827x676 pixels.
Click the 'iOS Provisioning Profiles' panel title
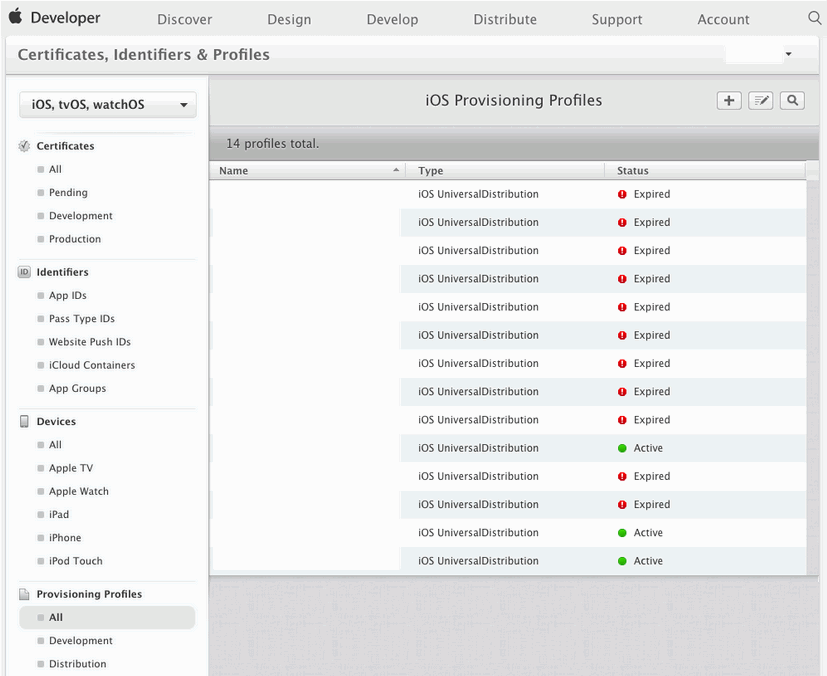pyautogui.click(x=514, y=100)
